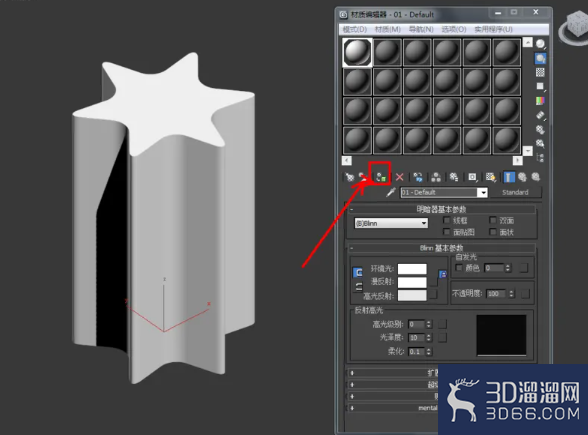This screenshot has height=435, width=588.
Task: Open the 01 - Default material name dropdown
Action: 483,193
